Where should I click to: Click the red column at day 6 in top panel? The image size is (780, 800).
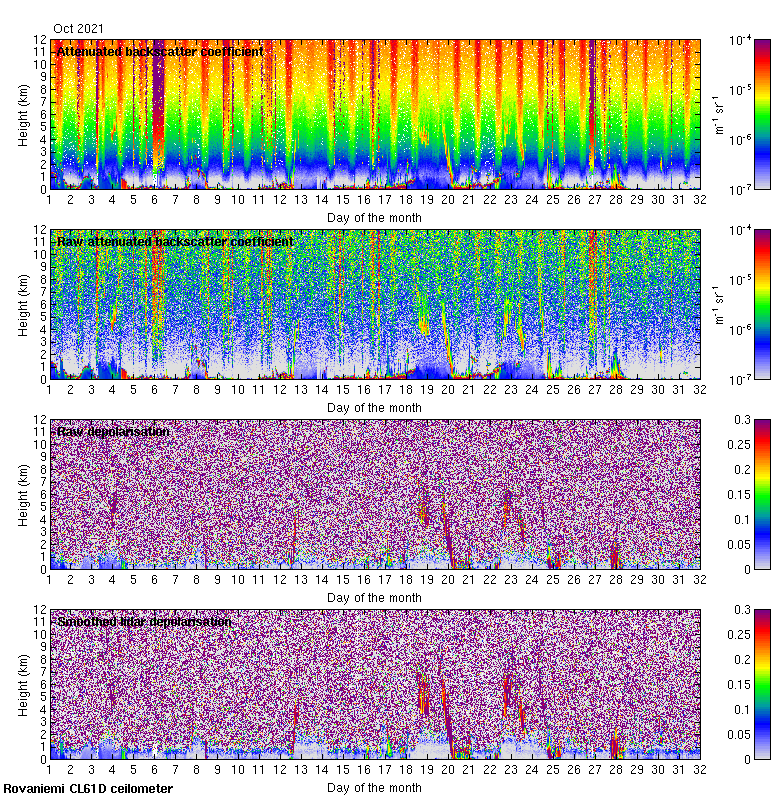pyautogui.click(x=157, y=100)
